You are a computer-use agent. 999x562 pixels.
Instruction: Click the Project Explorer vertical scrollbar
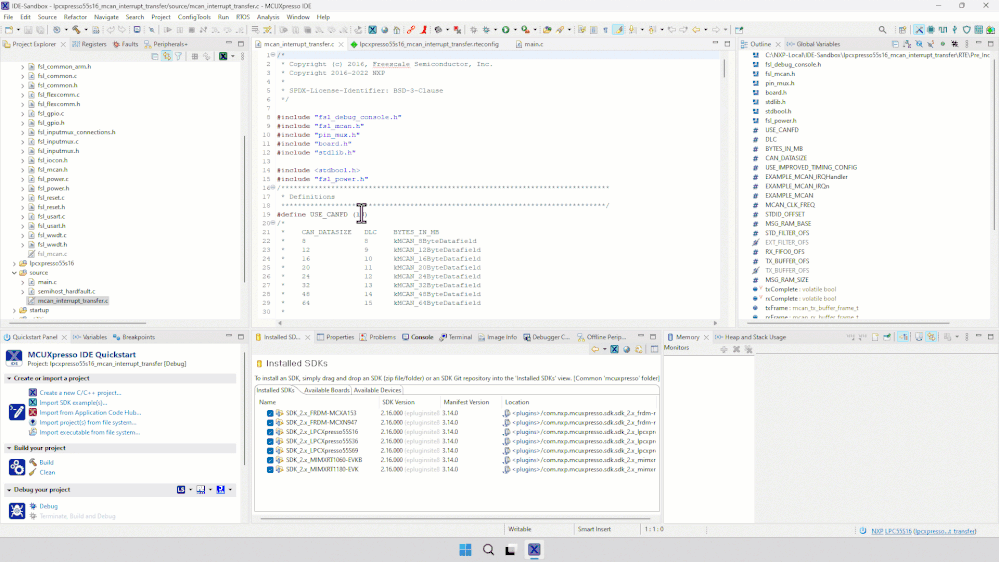pos(245,208)
